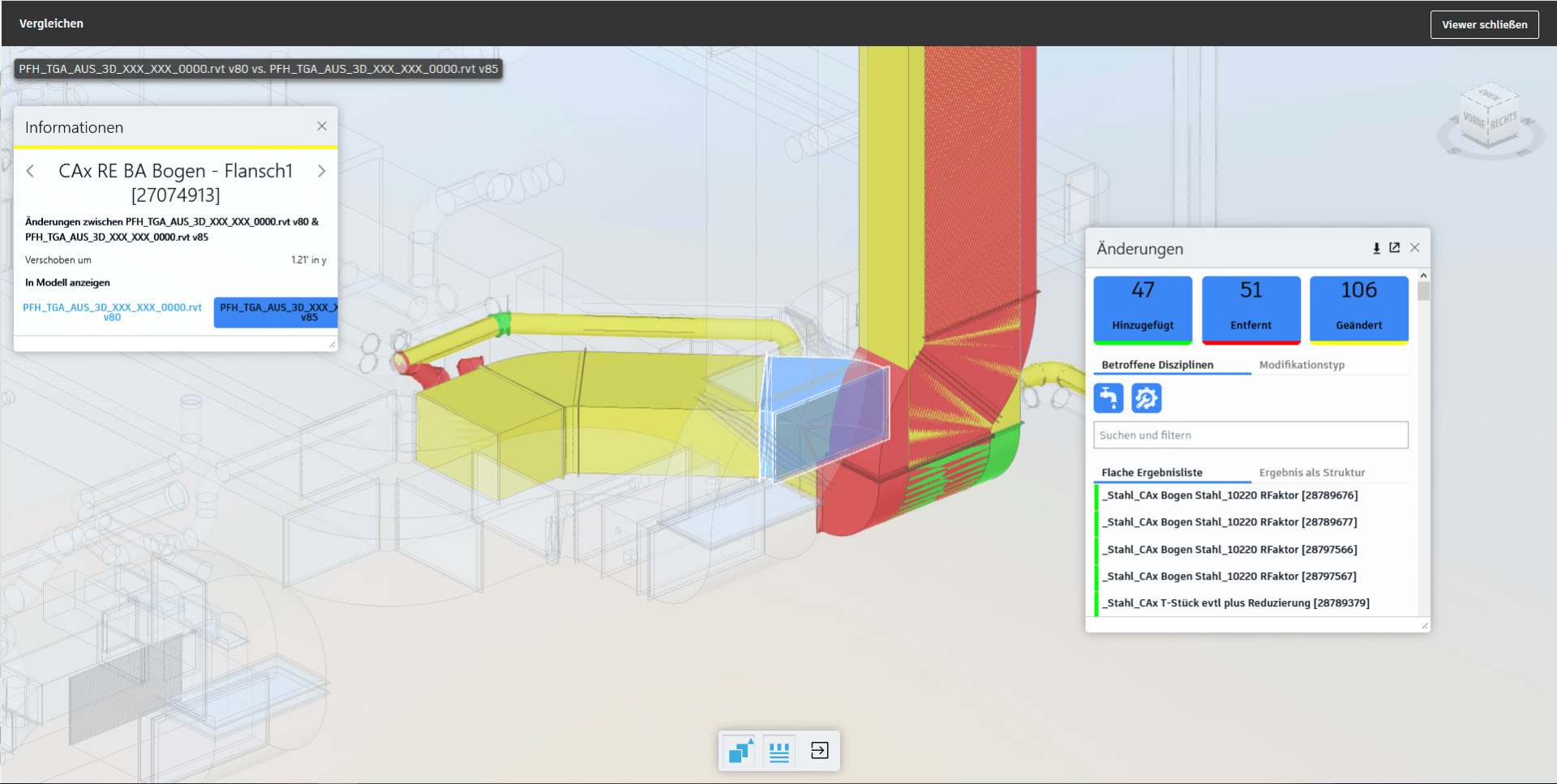This screenshot has height=784, width=1557.
Task: Toggle the 106 Geändert filter tile
Action: point(1358,309)
